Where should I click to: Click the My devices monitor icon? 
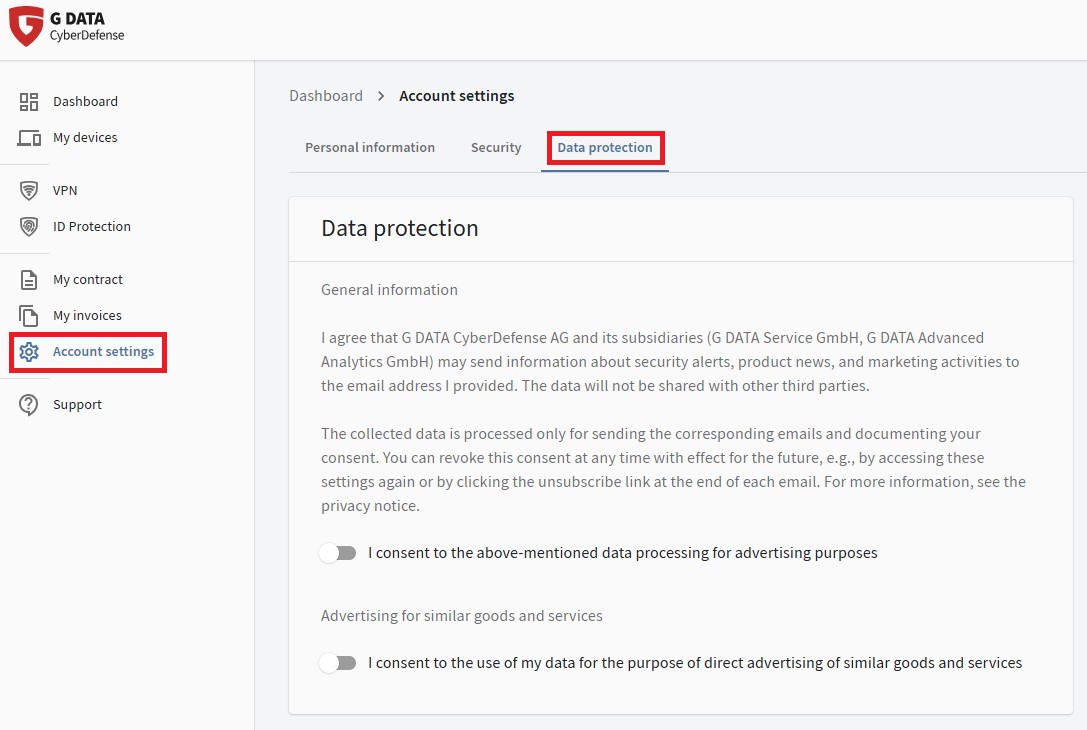[x=29, y=138]
